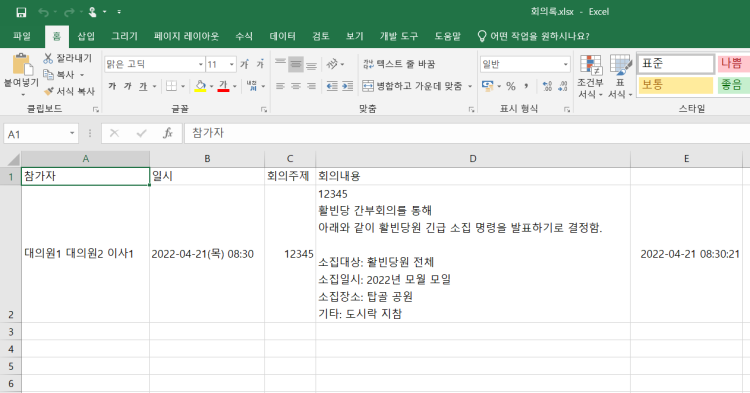Align text left
This screenshot has height=393, width=750.
pyautogui.click(x=280, y=86)
